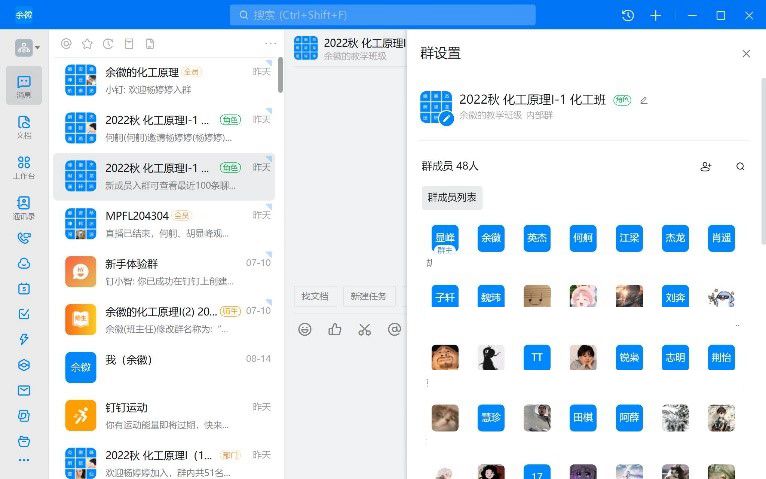Click the plus icon in title bar

pos(656,15)
